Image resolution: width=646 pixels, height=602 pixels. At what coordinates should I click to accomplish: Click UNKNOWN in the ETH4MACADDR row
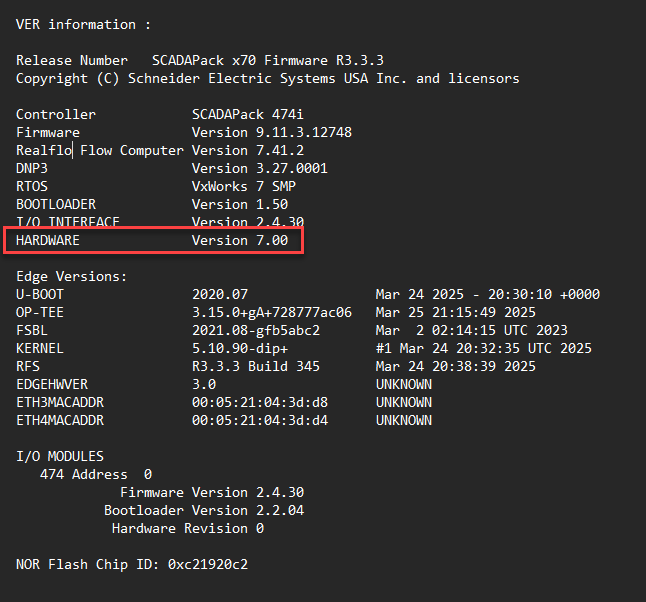(x=404, y=420)
